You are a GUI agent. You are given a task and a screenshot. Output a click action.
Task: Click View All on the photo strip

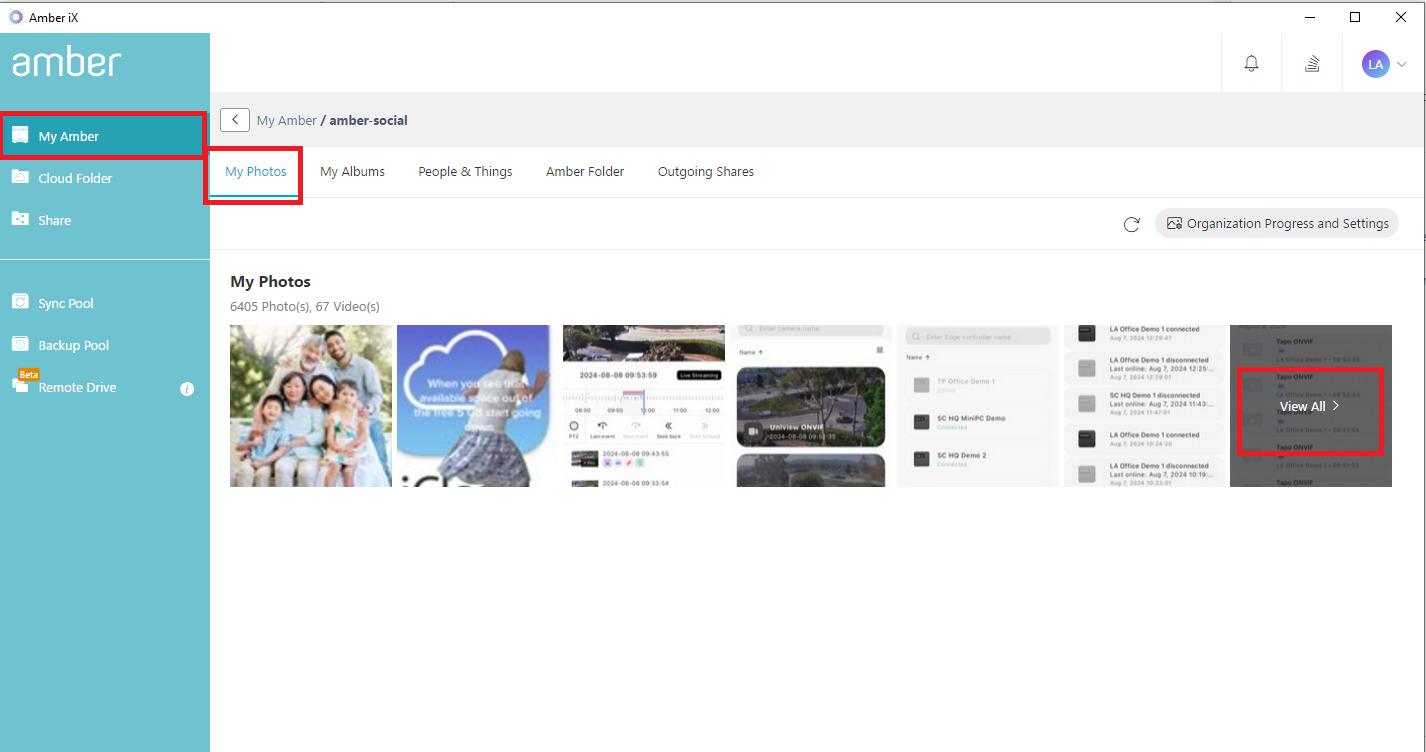coord(1310,406)
